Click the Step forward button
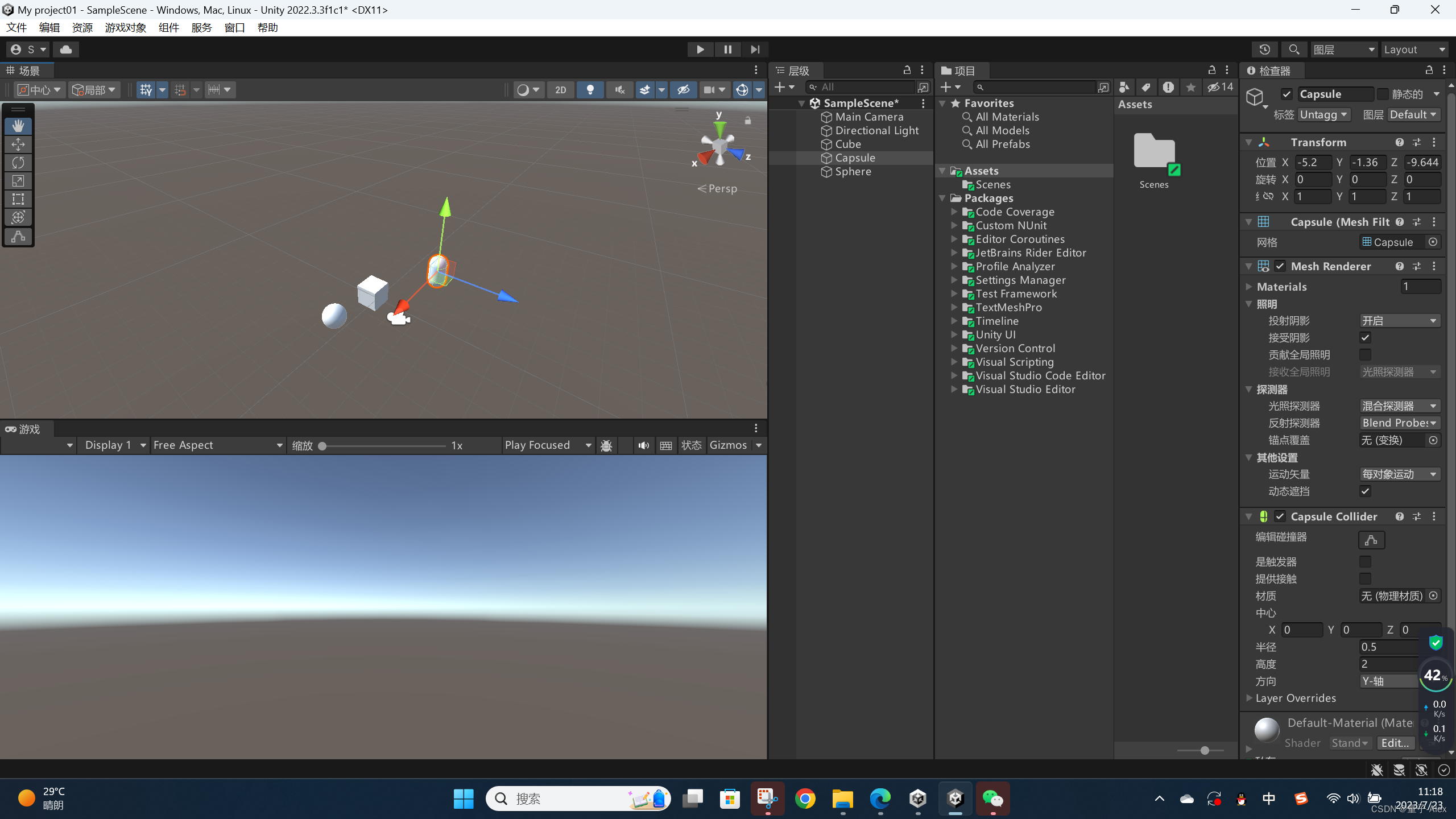1456x819 pixels. (755, 49)
